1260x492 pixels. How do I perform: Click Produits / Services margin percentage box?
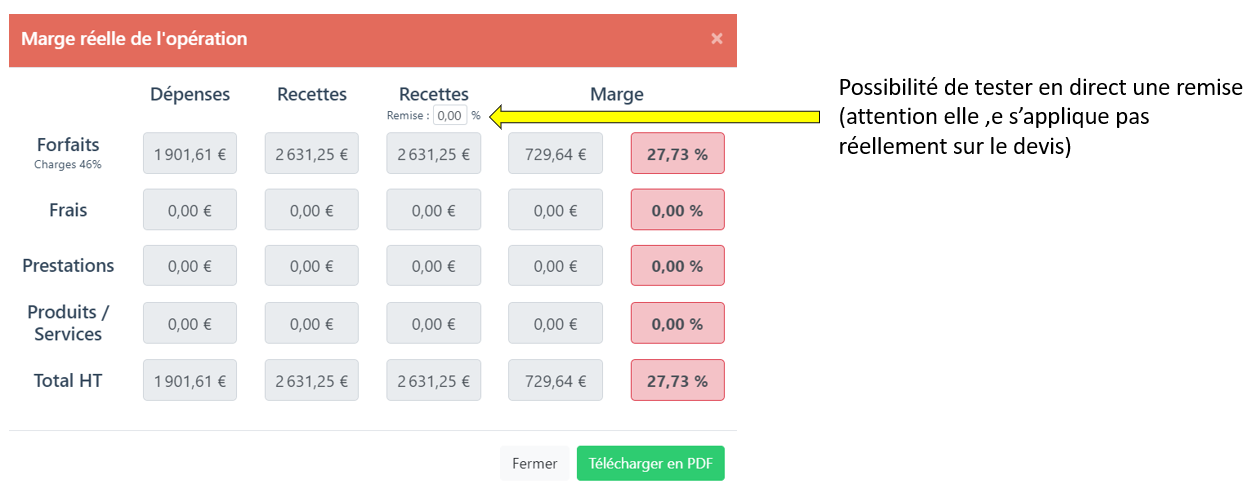[677, 323]
